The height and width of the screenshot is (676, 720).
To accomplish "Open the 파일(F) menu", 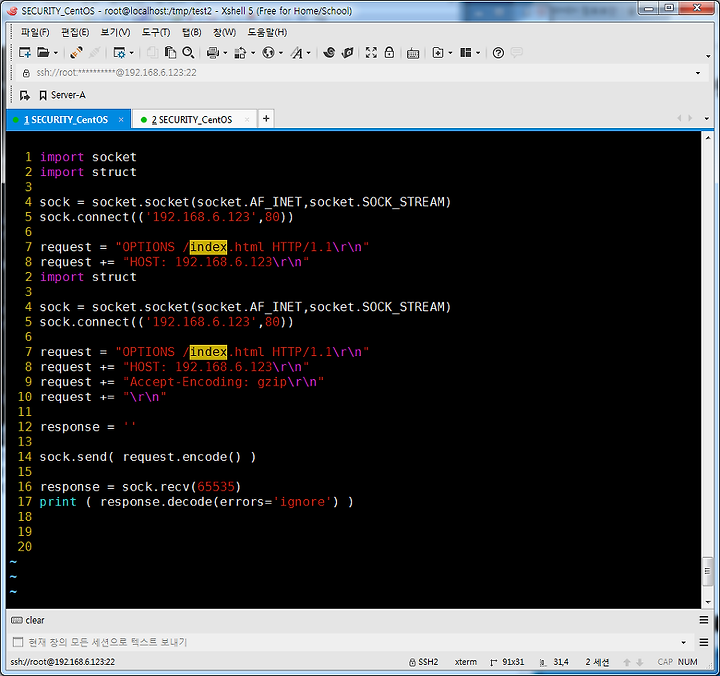I will coord(35,32).
